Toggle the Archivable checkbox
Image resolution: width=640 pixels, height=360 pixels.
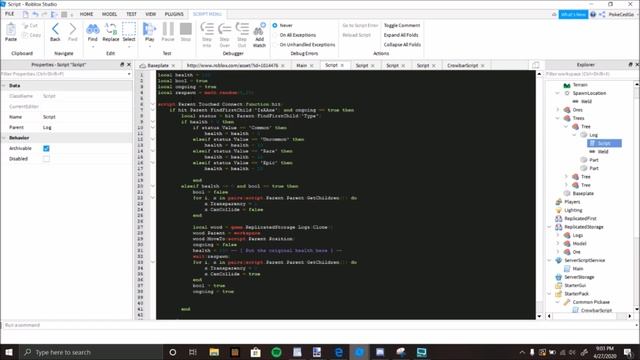(46, 149)
